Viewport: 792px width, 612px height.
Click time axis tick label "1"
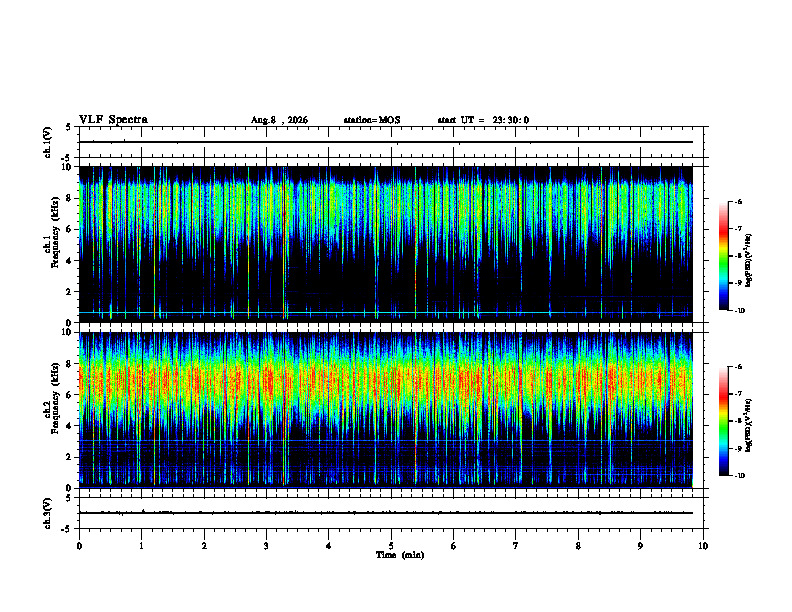141,546
